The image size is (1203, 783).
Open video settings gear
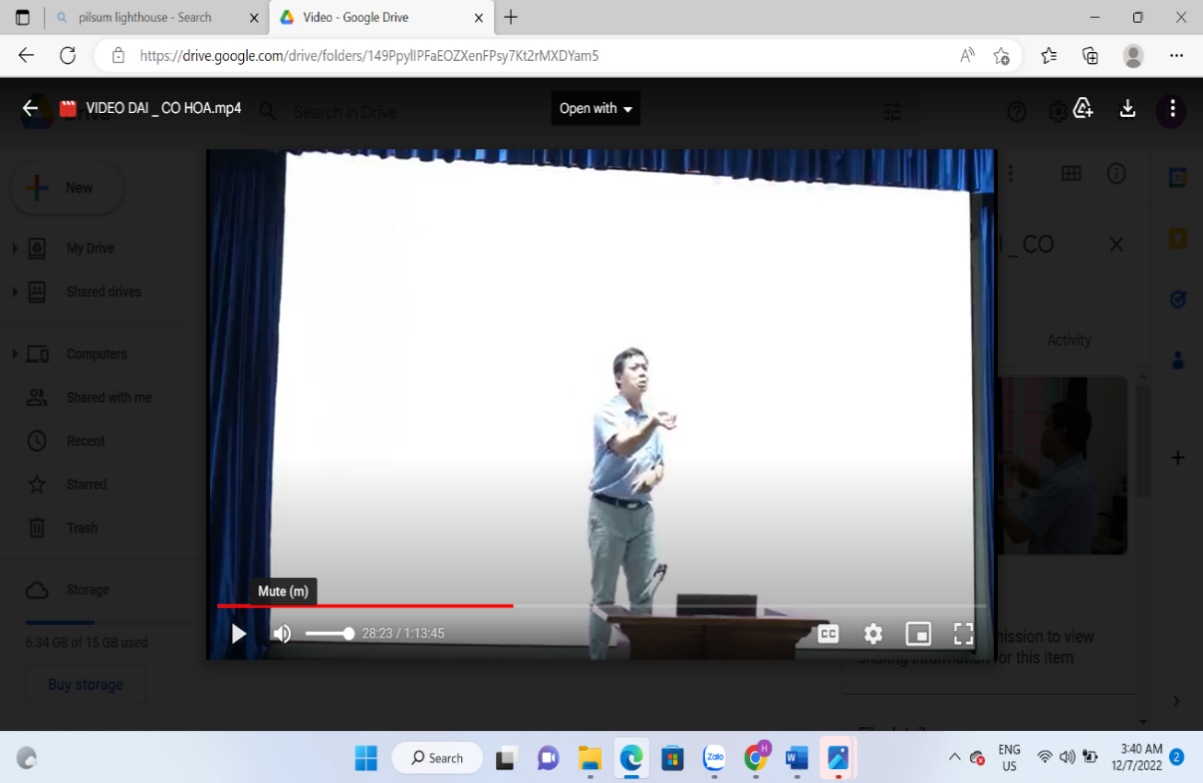pyautogui.click(x=873, y=633)
